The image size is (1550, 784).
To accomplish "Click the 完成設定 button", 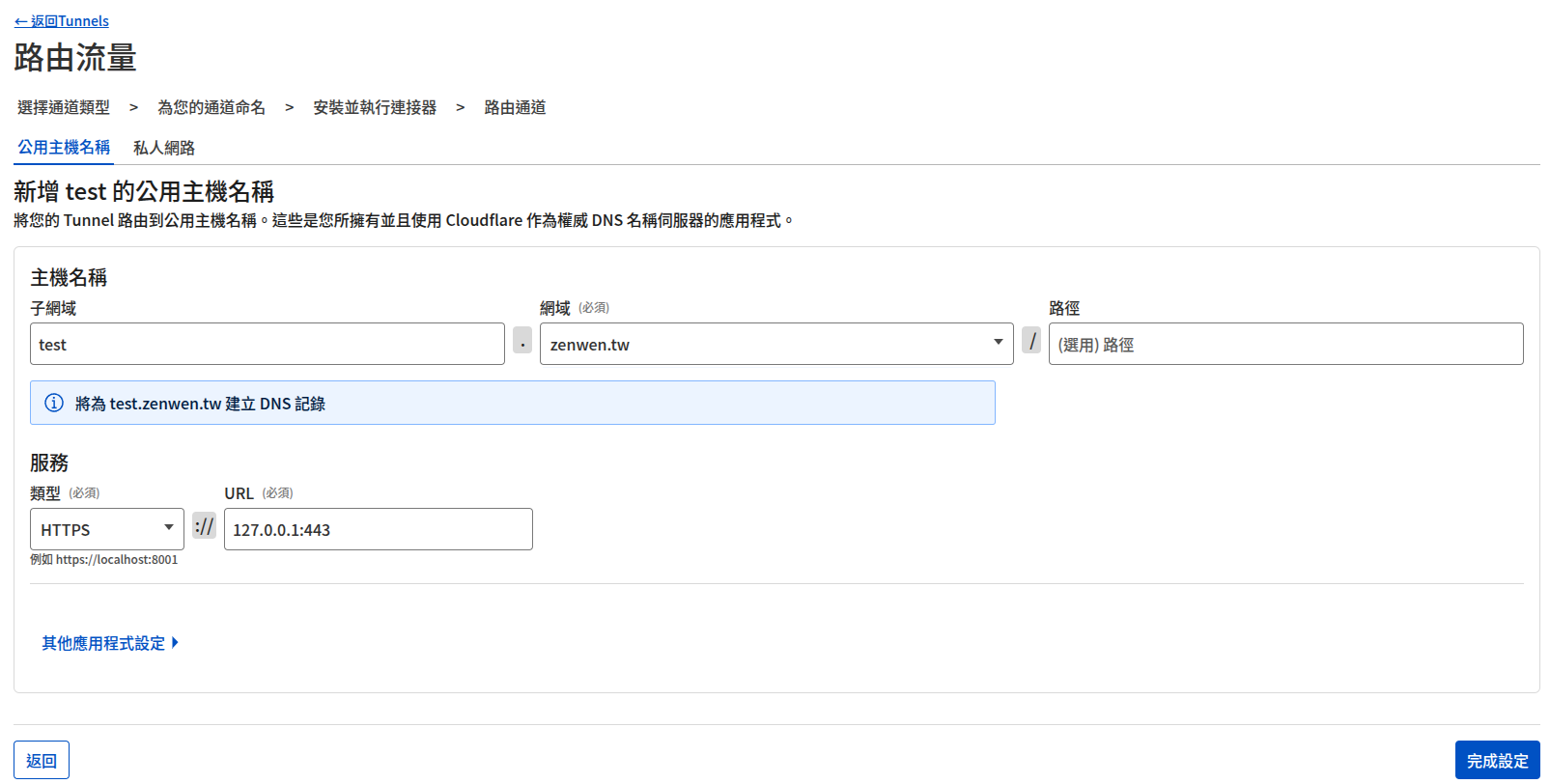I will coord(1496,760).
